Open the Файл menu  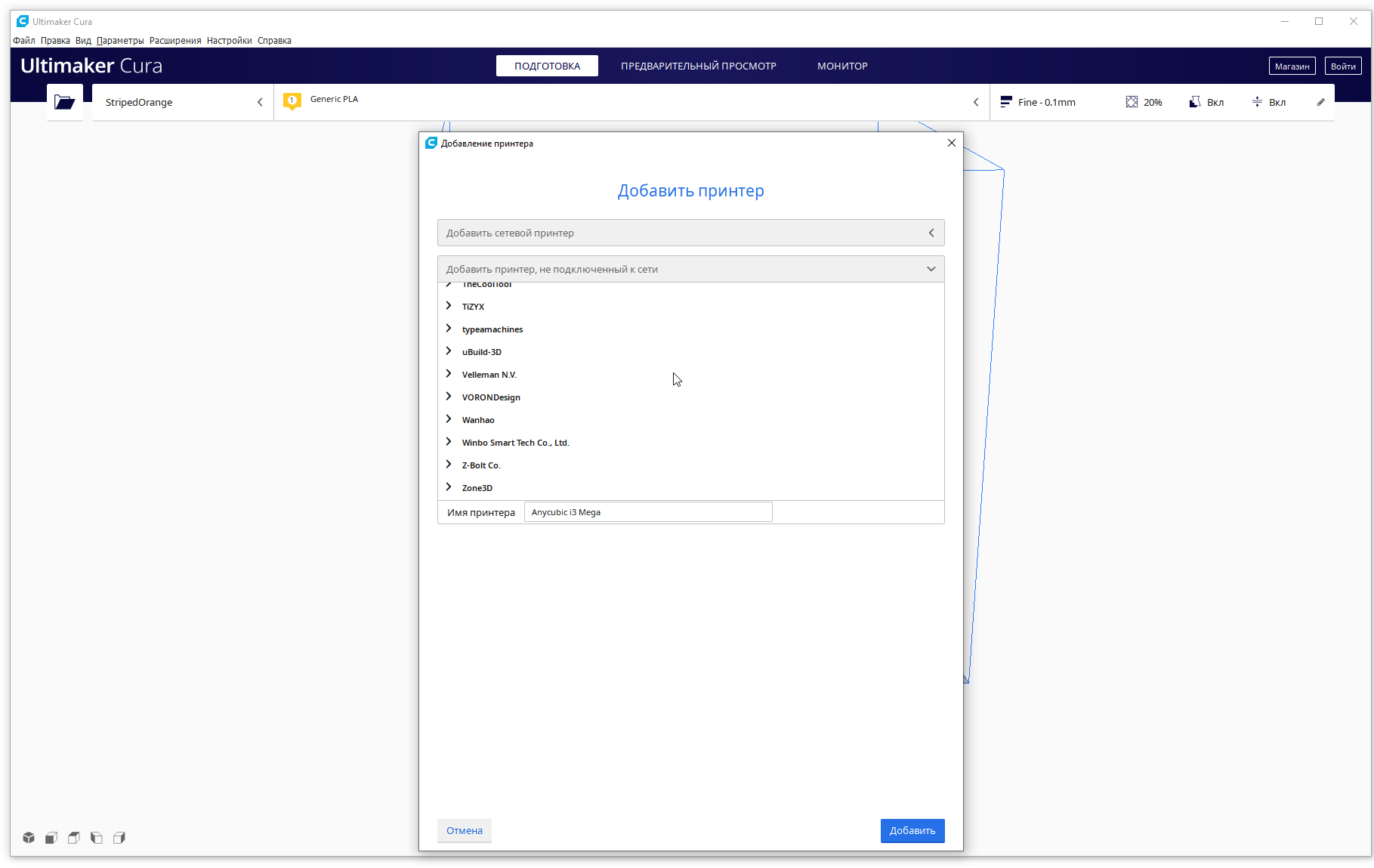[x=24, y=41]
